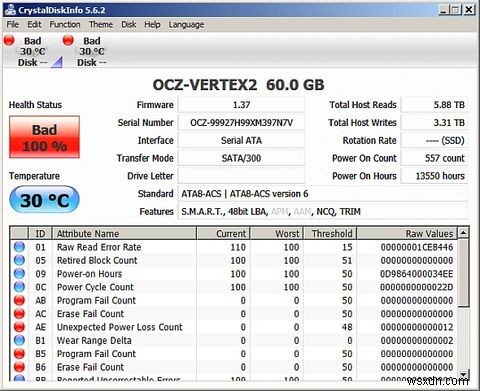
Task: Click the attribute list scroll up arrow
Action: (463, 233)
